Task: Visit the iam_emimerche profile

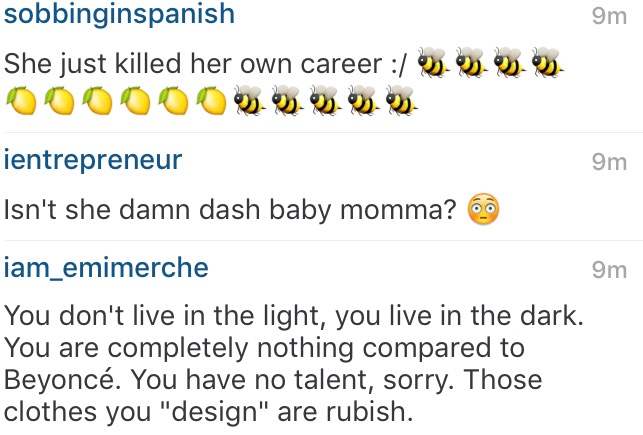Action: 107,267
